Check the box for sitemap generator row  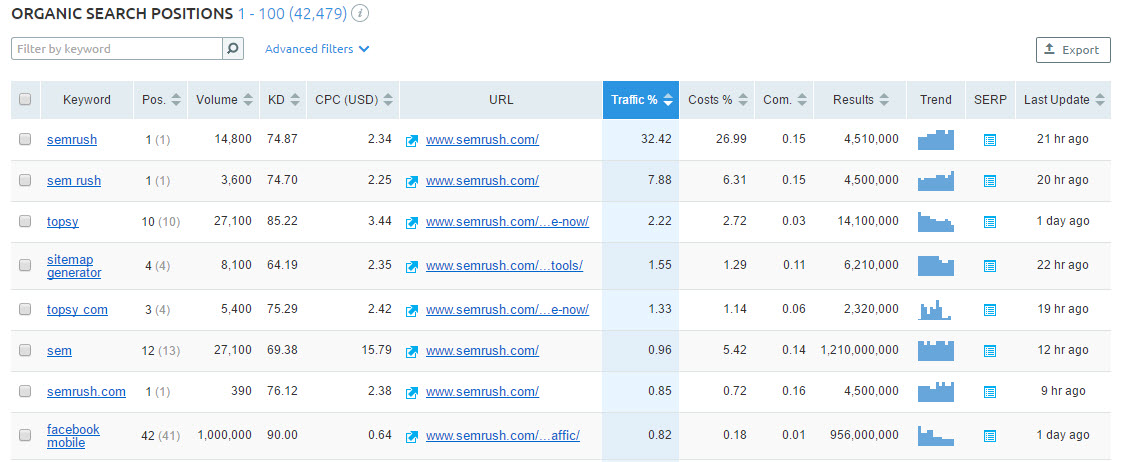[x=25, y=266]
